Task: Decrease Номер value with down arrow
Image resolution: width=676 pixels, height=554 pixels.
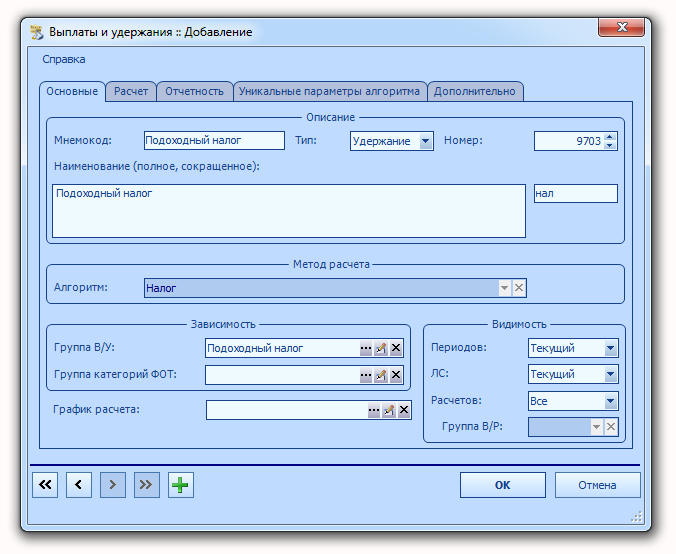Action: (610, 145)
